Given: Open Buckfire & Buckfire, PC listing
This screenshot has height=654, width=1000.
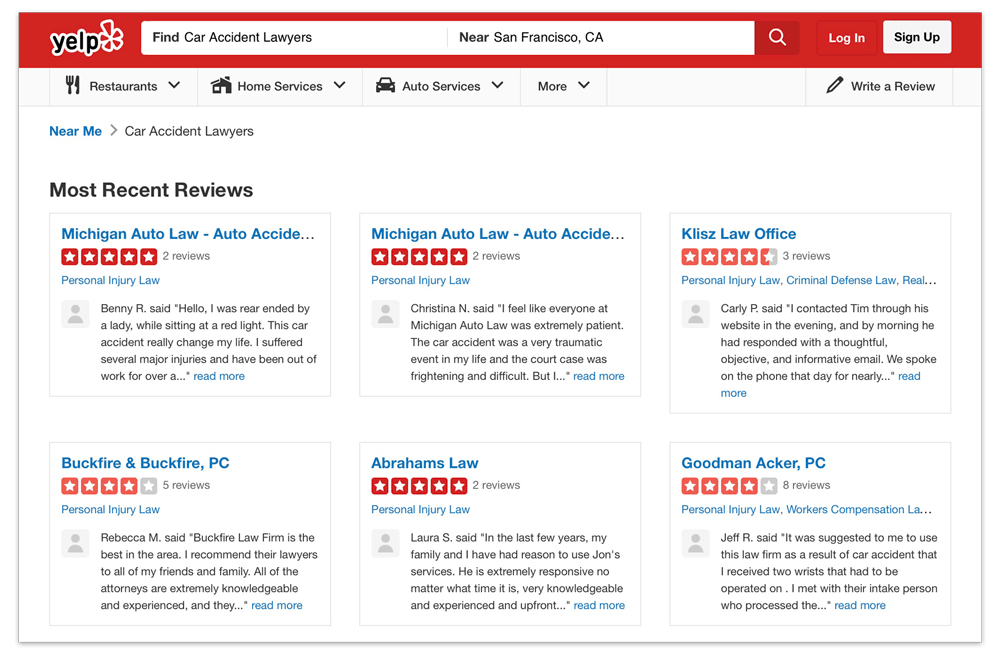Looking at the screenshot, I should click(145, 463).
